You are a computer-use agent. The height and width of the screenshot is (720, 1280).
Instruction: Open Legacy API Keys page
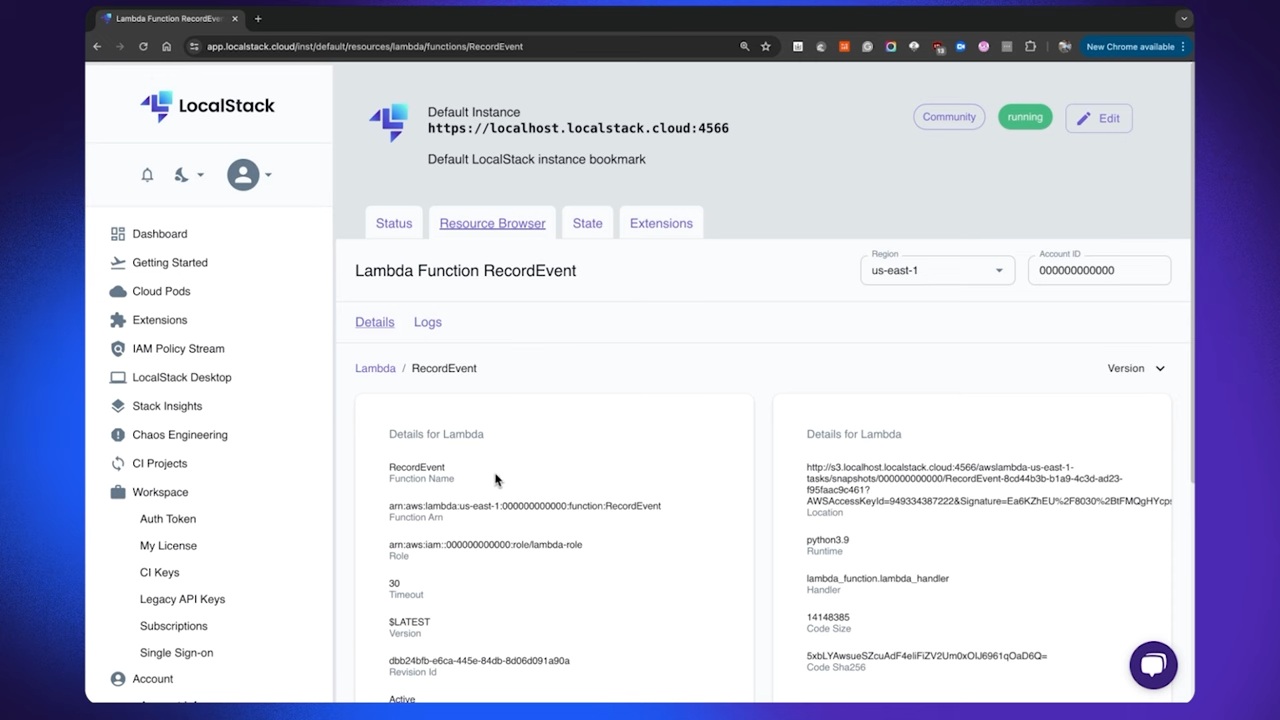[x=183, y=599]
